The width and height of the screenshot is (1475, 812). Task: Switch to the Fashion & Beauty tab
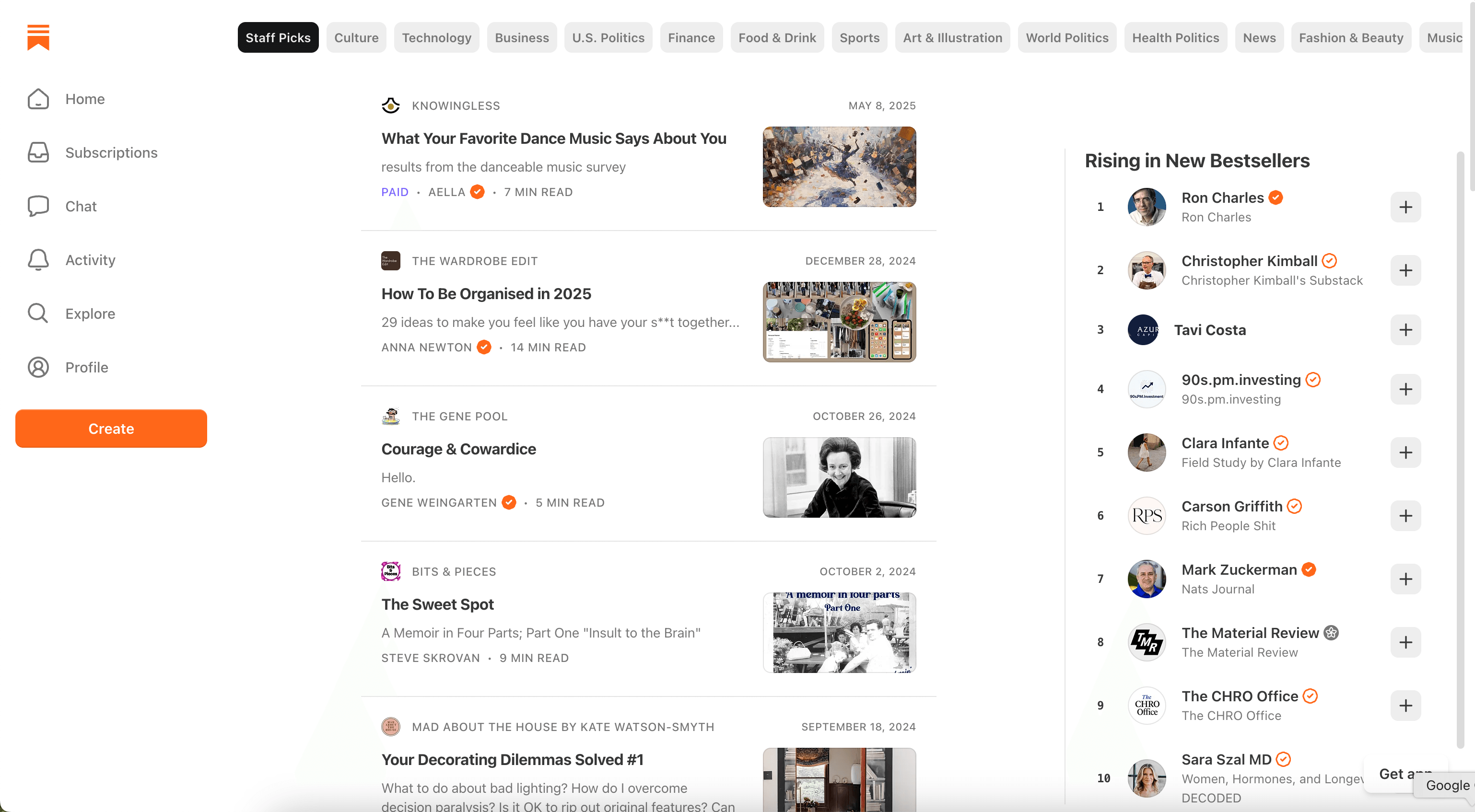click(x=1351, y=37)
